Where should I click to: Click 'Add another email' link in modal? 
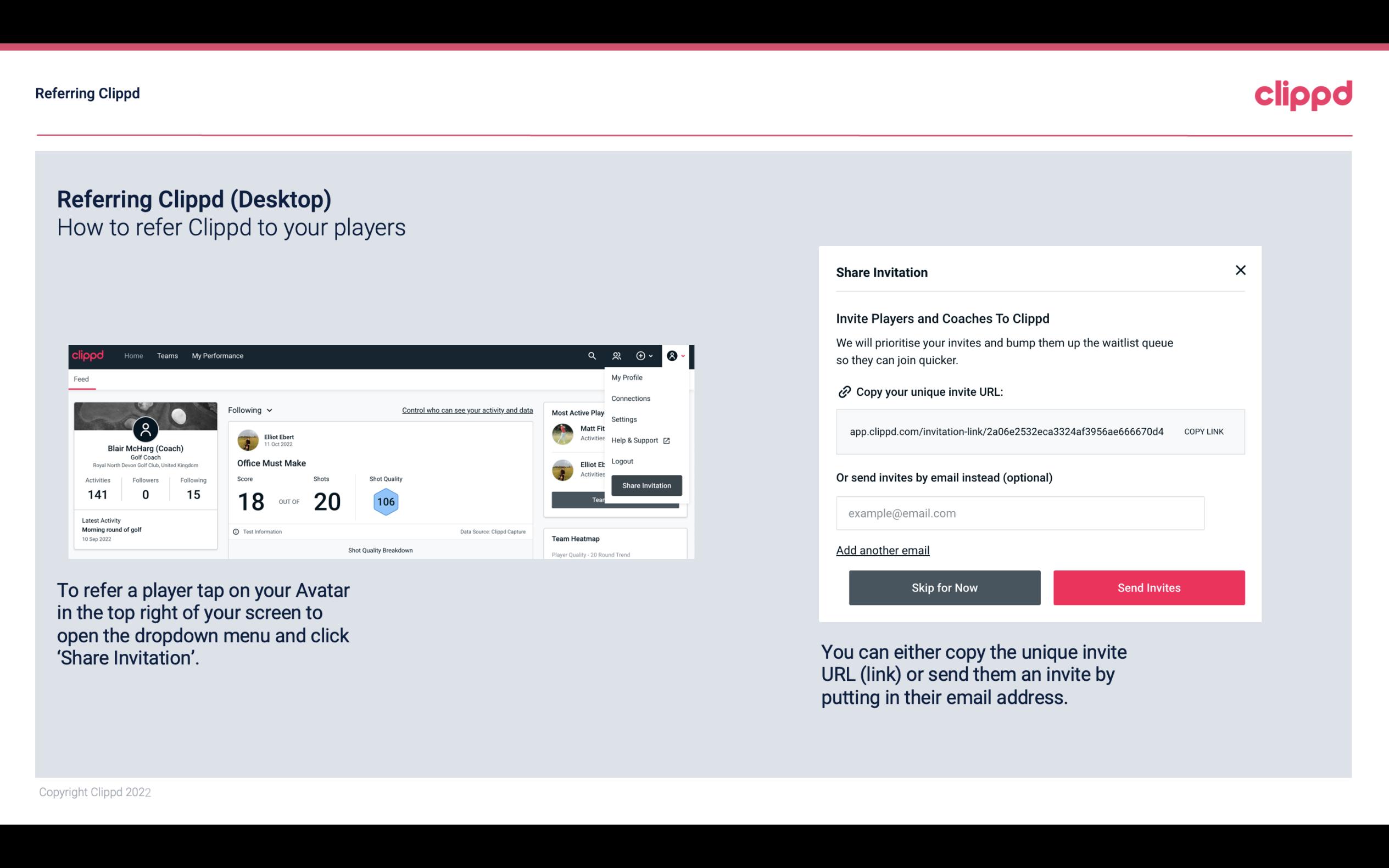pyautogui.click(x=883, y=550)
